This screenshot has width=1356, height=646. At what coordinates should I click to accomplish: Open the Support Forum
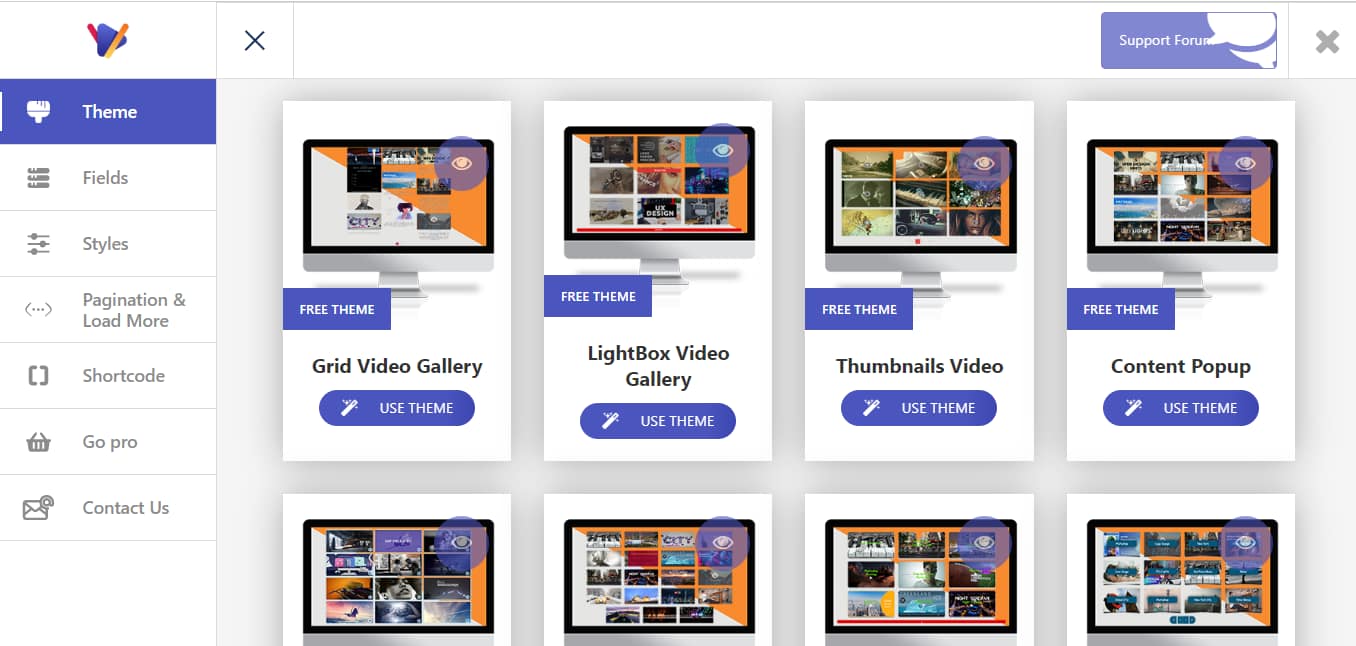1163,40
